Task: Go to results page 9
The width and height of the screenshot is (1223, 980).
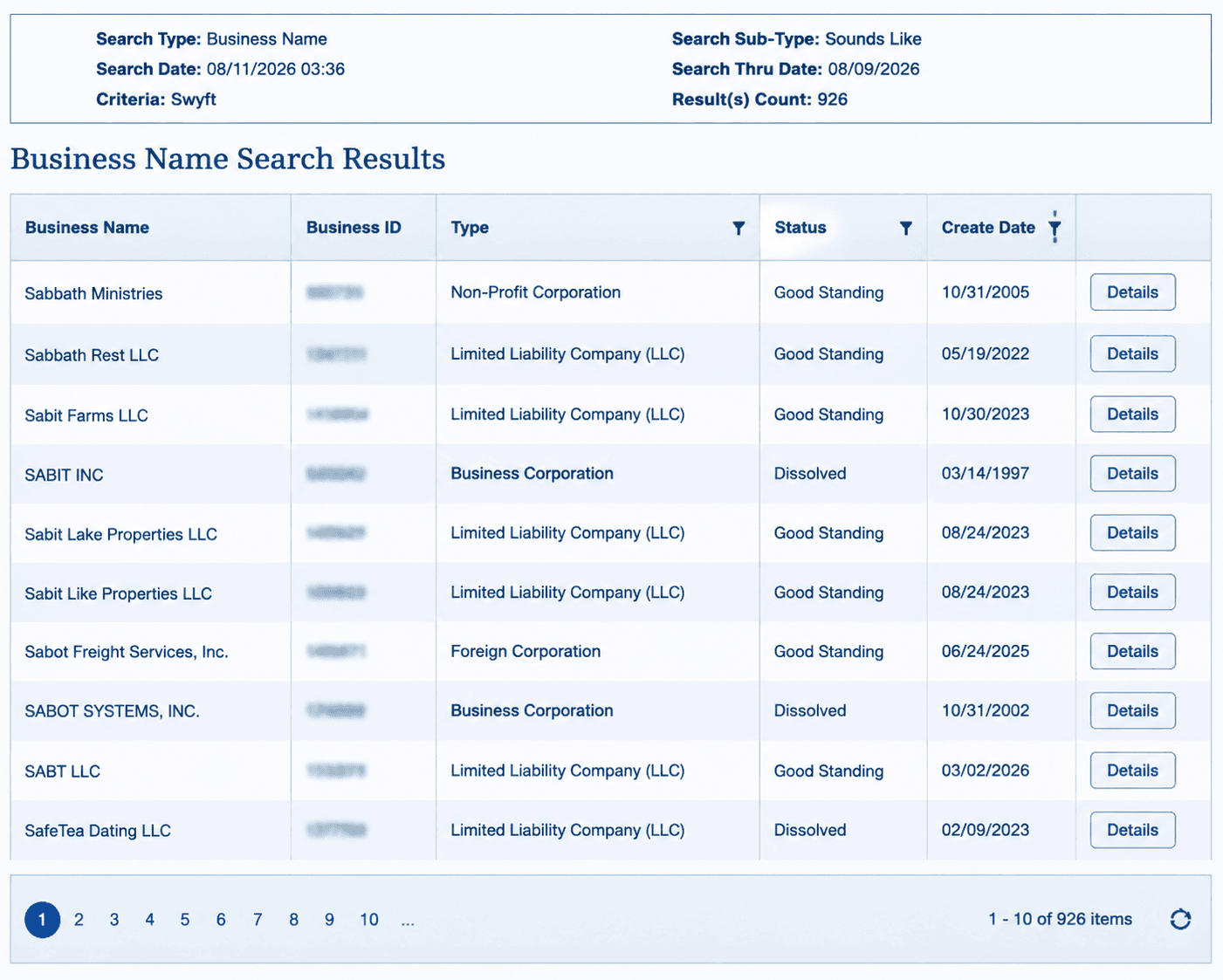Action: pos(329,920)
